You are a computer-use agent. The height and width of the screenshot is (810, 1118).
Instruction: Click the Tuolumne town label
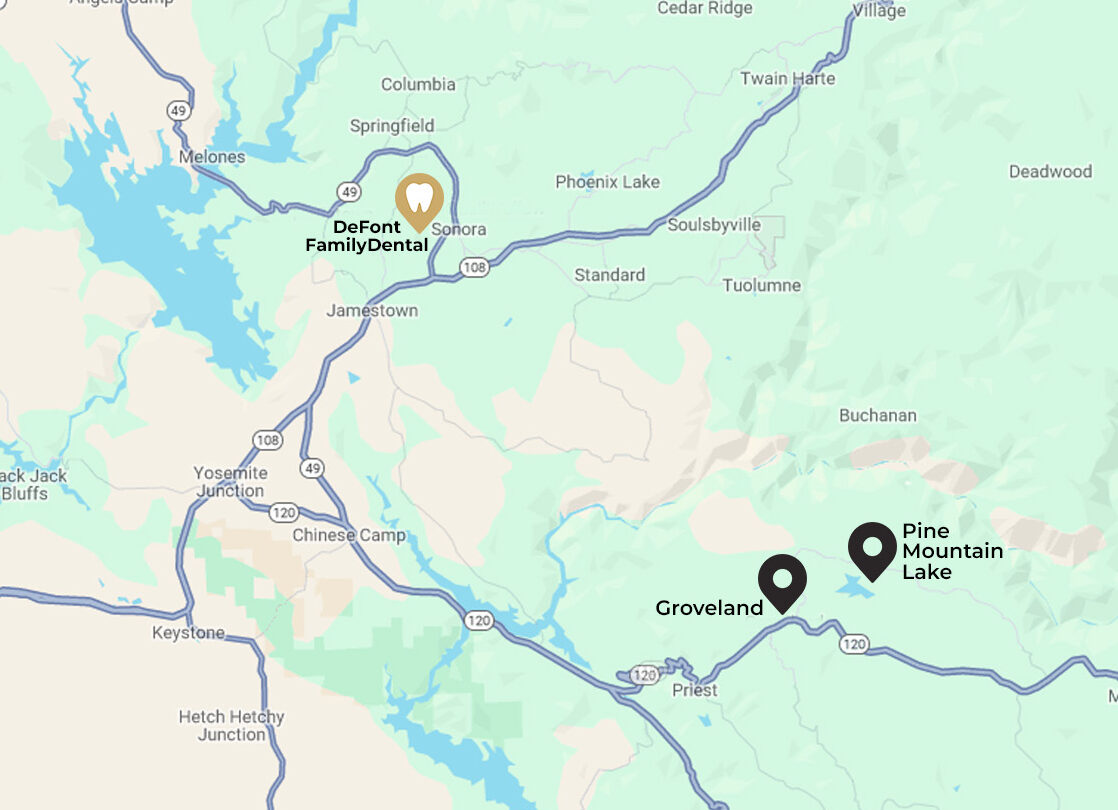click(x=761, y=285)
